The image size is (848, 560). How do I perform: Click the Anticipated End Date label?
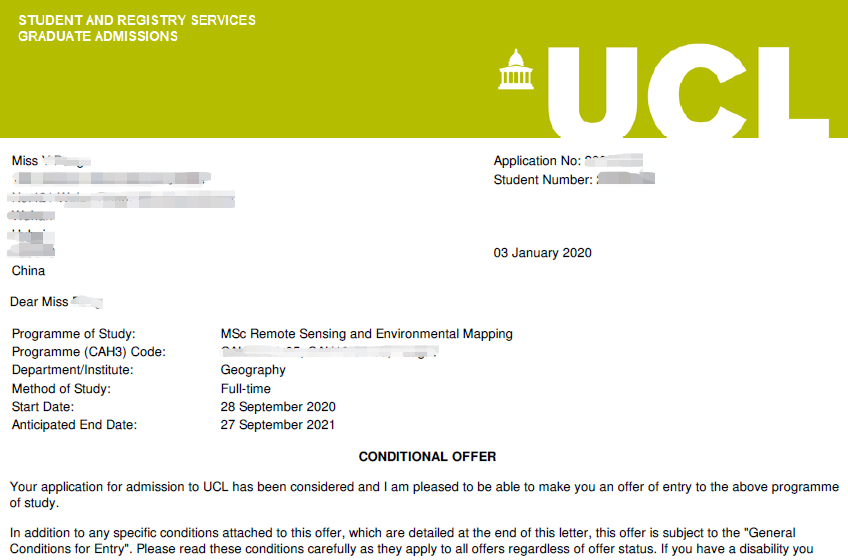75,425
